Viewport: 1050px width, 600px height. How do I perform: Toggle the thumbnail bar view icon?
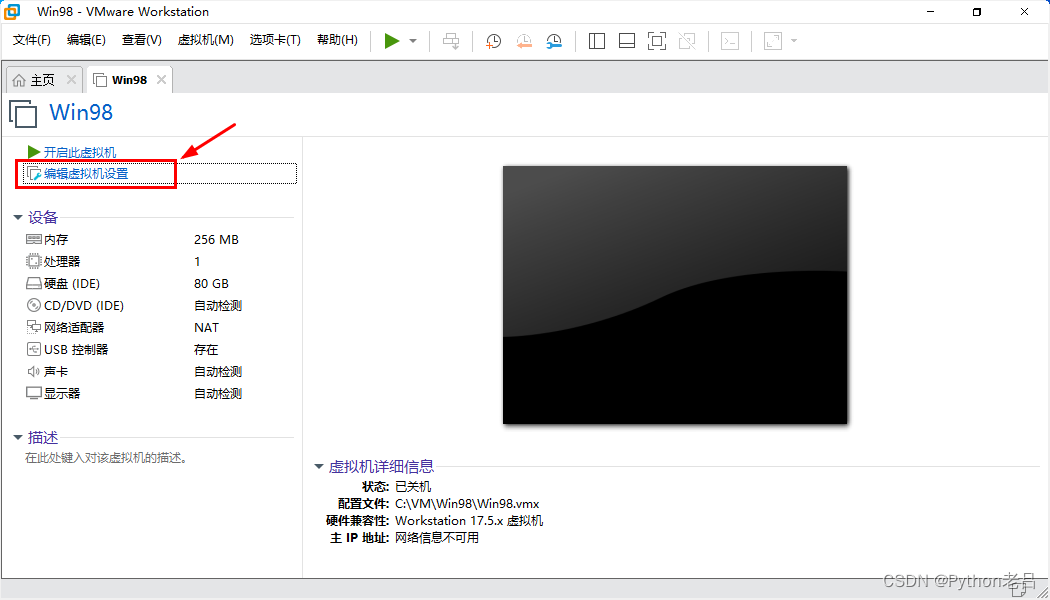[x=627, y=41]
